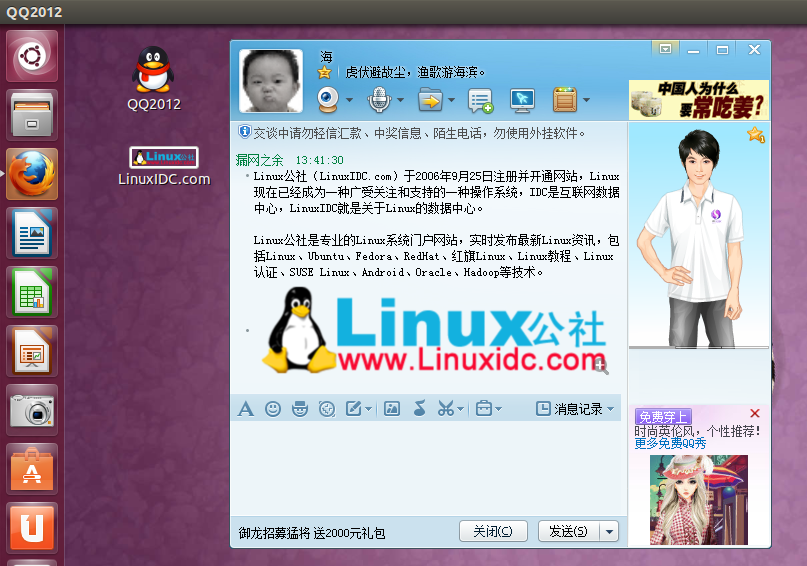Click the contact name 海

pyautogui.click(x=326, y=56)
